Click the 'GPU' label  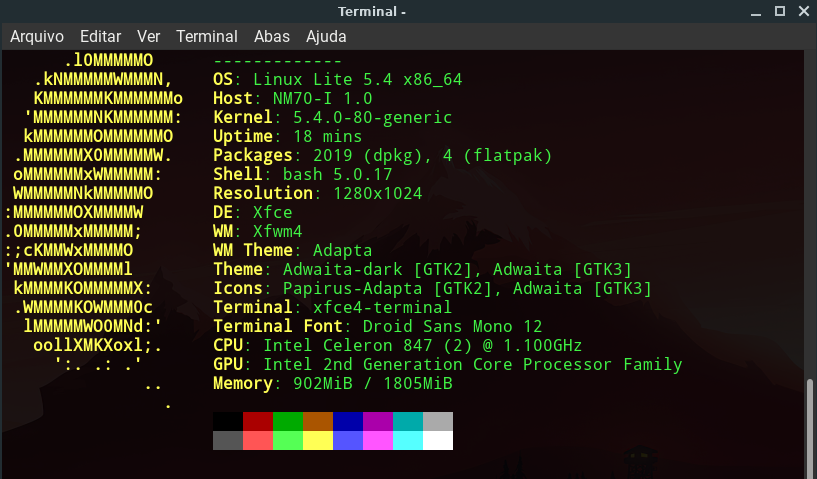(228, 364)
